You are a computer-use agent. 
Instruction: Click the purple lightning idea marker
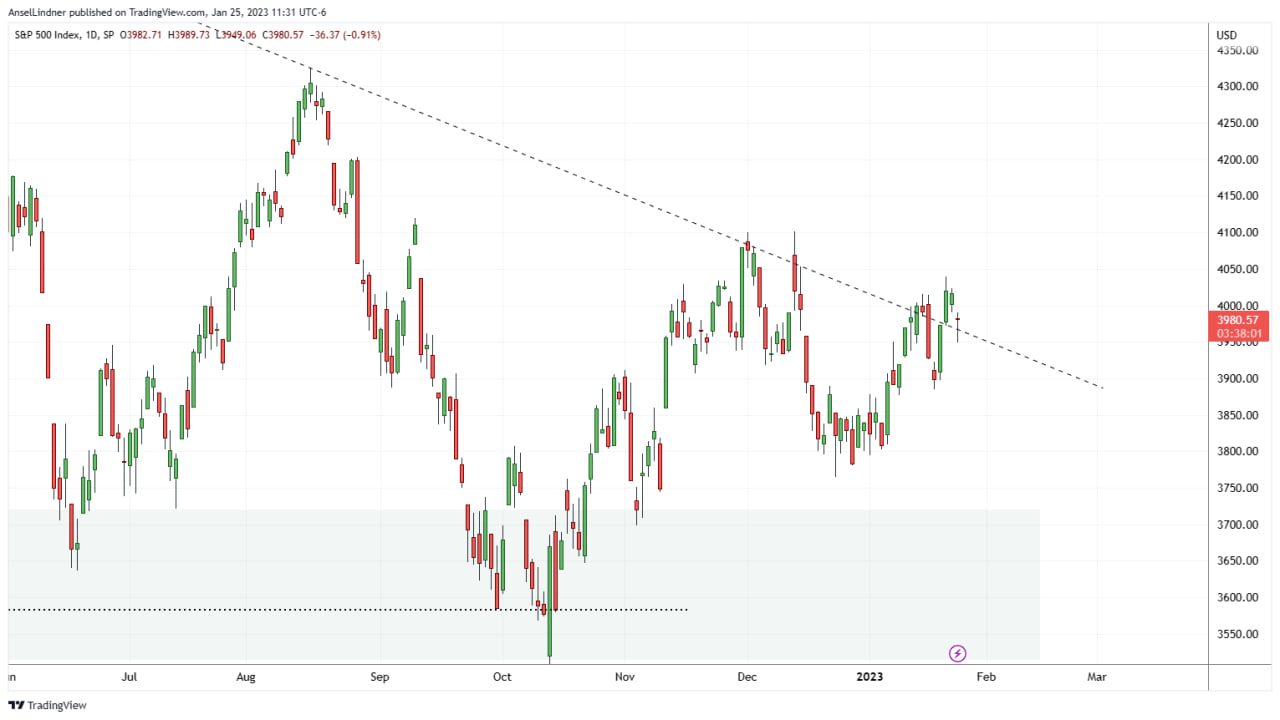(x=957, y=653)
